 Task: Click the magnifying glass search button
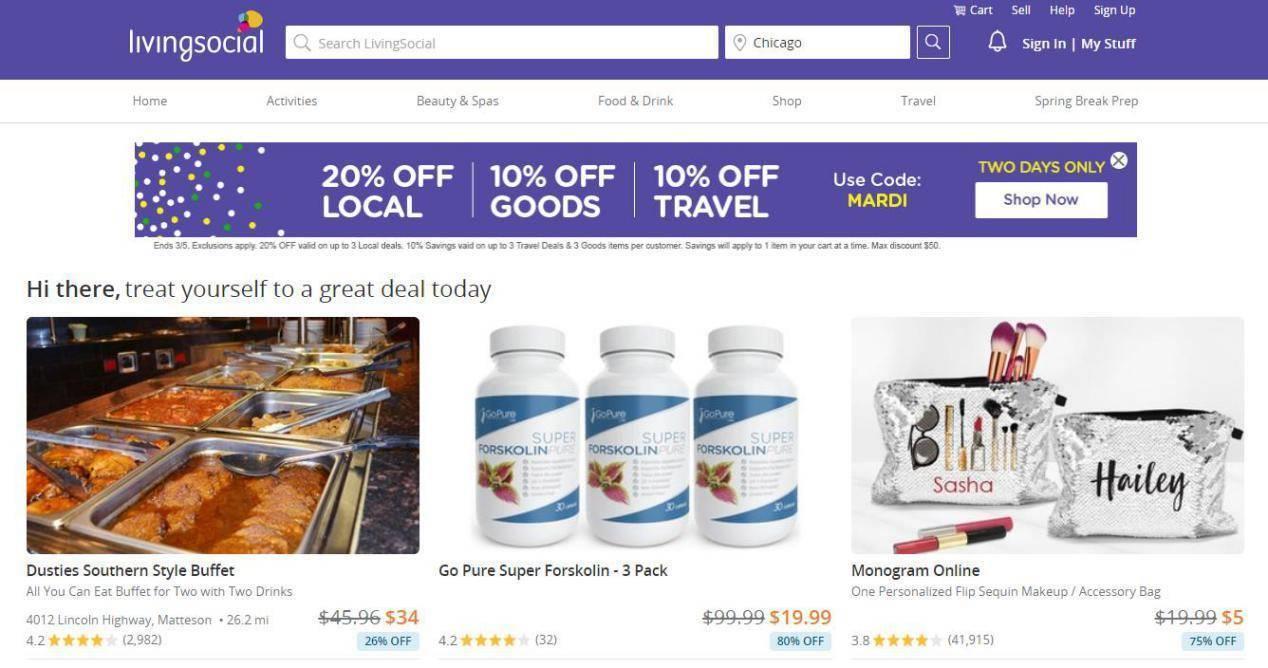(933, 43)
